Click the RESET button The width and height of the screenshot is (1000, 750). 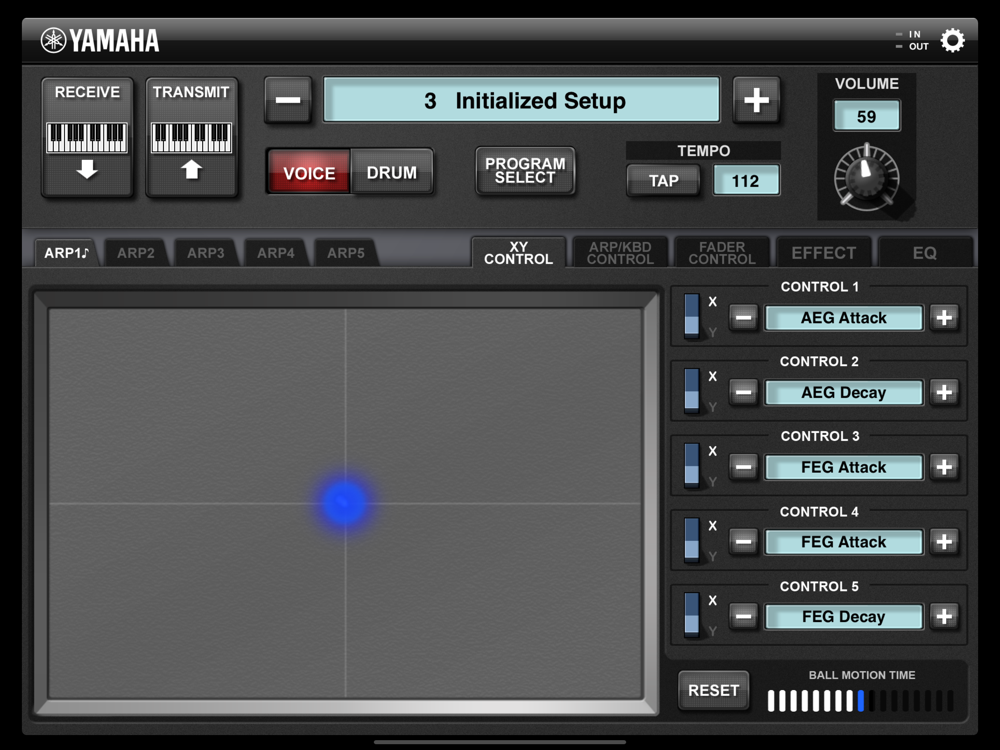713,690
